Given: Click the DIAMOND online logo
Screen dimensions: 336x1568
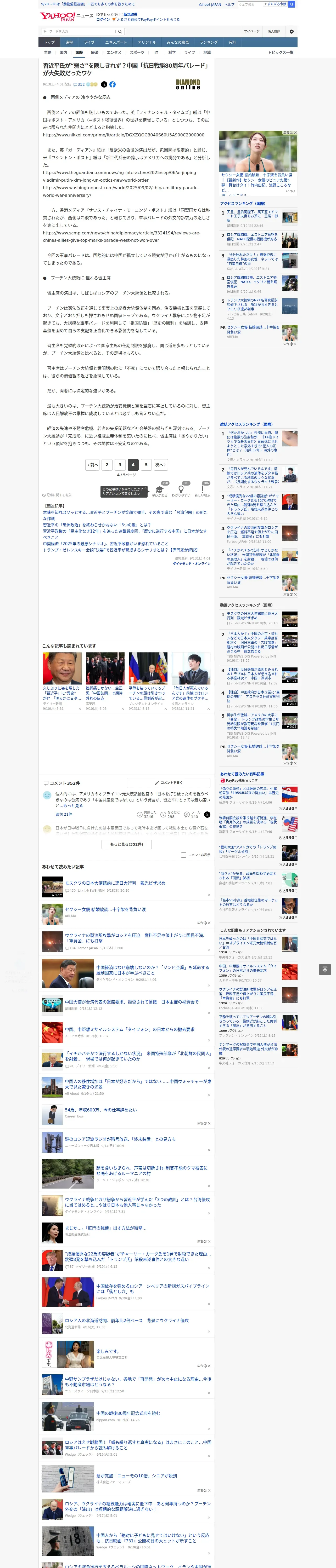Looking at the screenshot, I should tap(188, 85).
